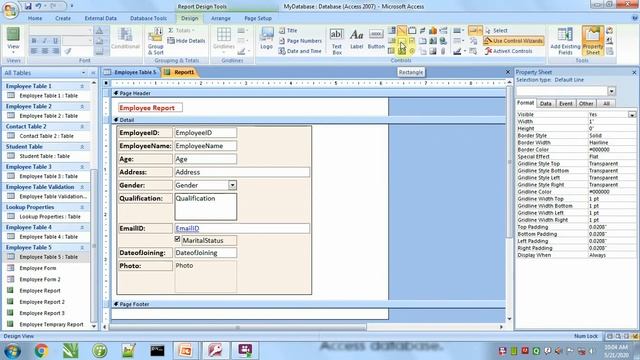The image size is (640, 360).
Task: Open Group & Sort pane
Action: [156, 41]
